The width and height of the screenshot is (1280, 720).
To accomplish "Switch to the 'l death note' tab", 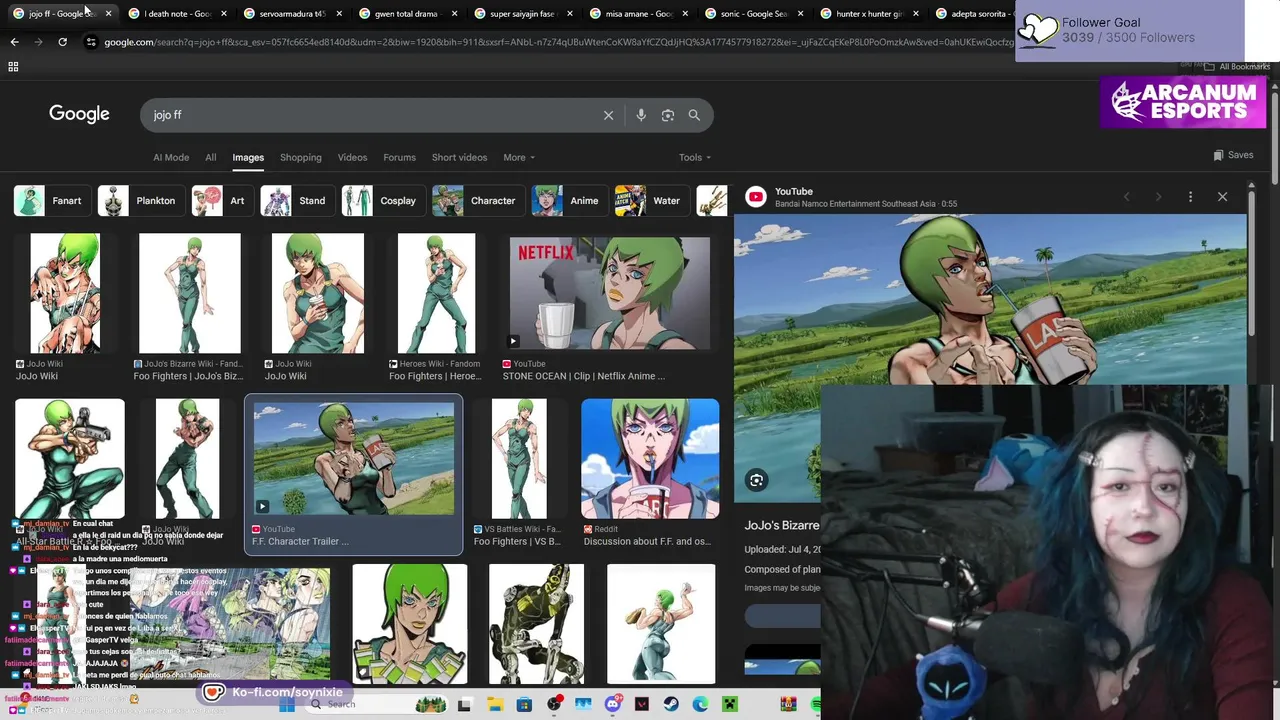I will point(177,14).
